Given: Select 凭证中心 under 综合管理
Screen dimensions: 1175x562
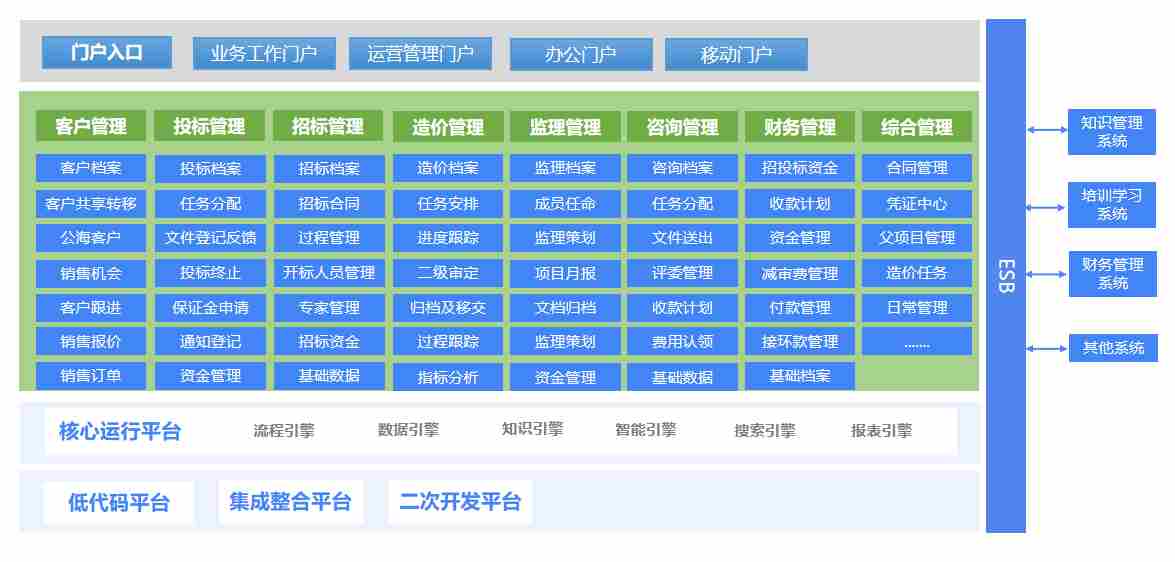Looking at the screenshot, I should [x=916, y=203].
